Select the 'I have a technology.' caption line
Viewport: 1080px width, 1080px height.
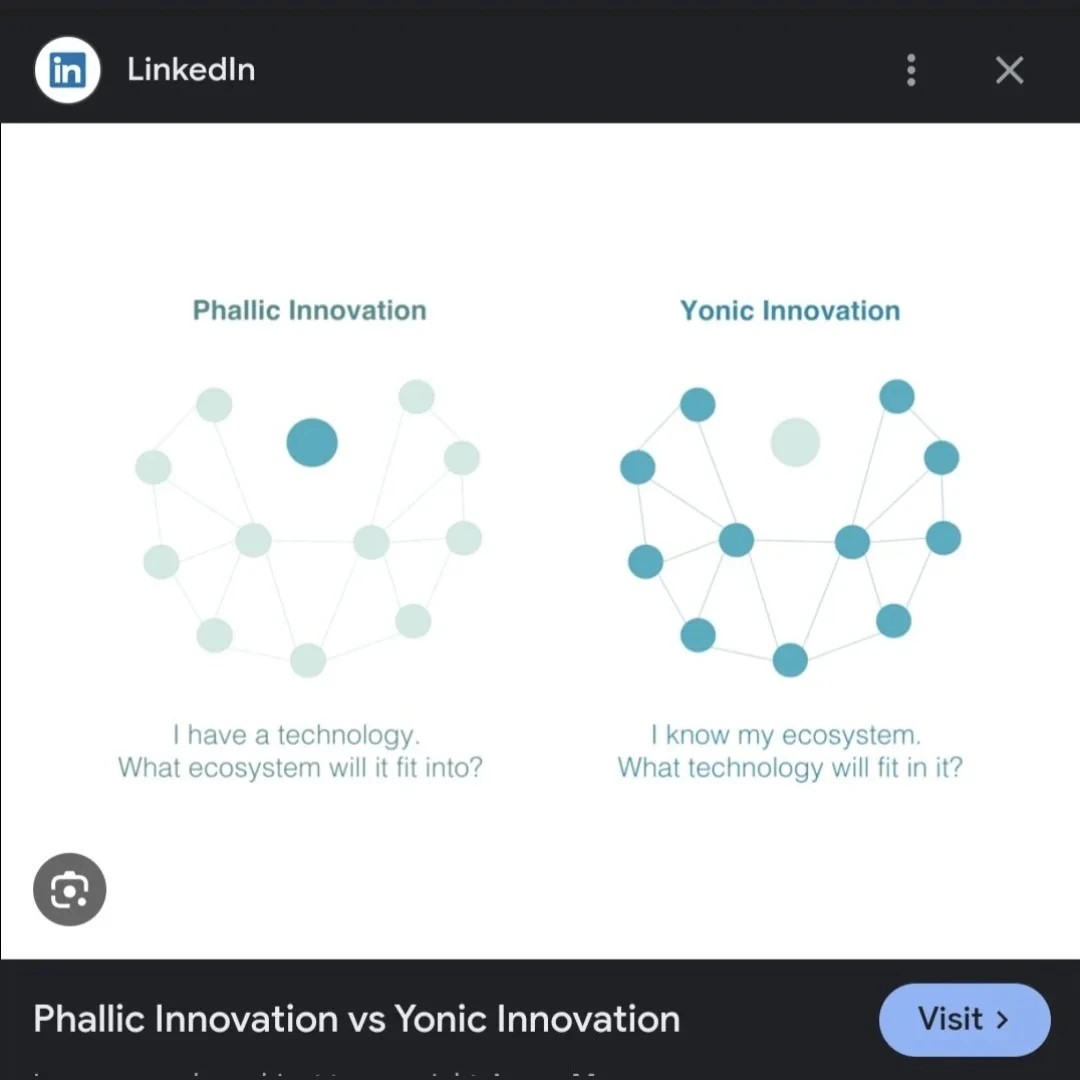[296, 735]
